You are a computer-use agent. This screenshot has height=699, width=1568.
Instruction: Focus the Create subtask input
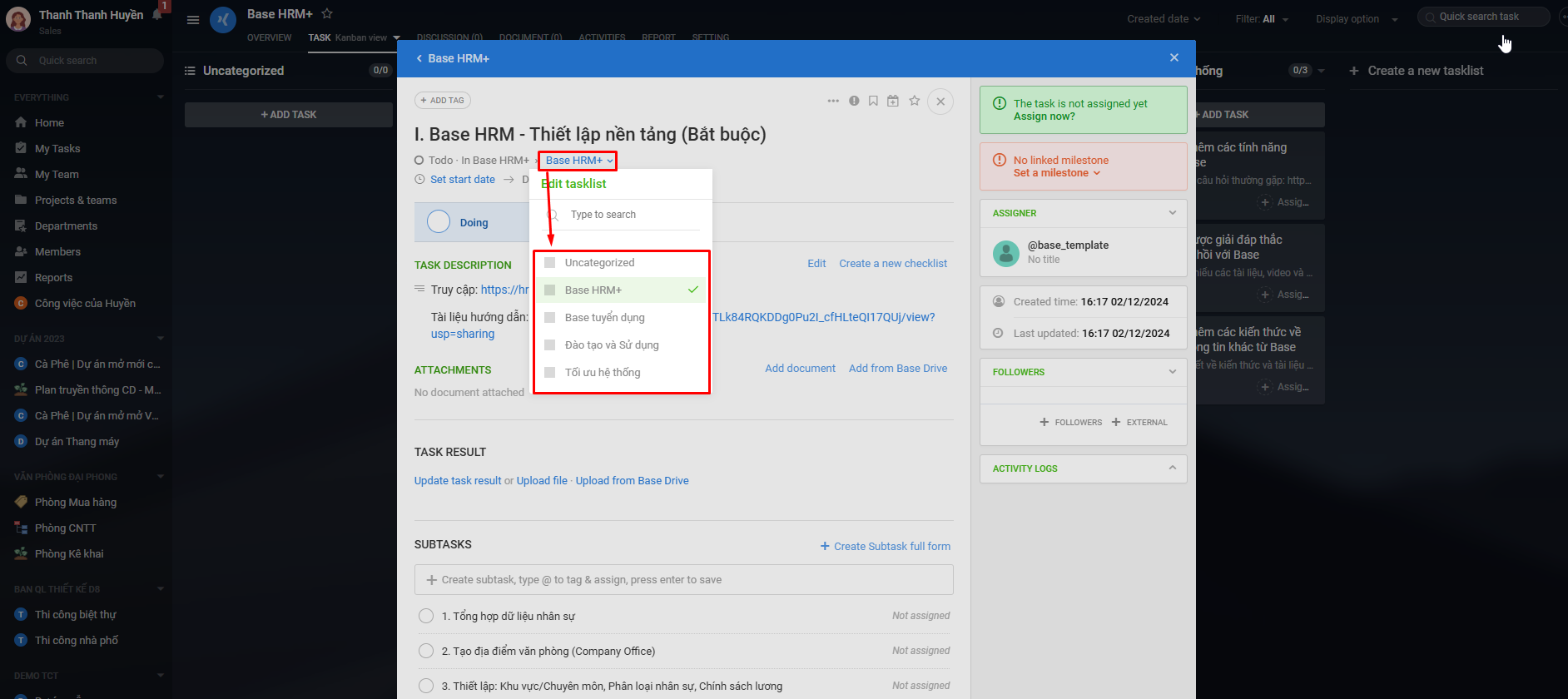point(683,580)
